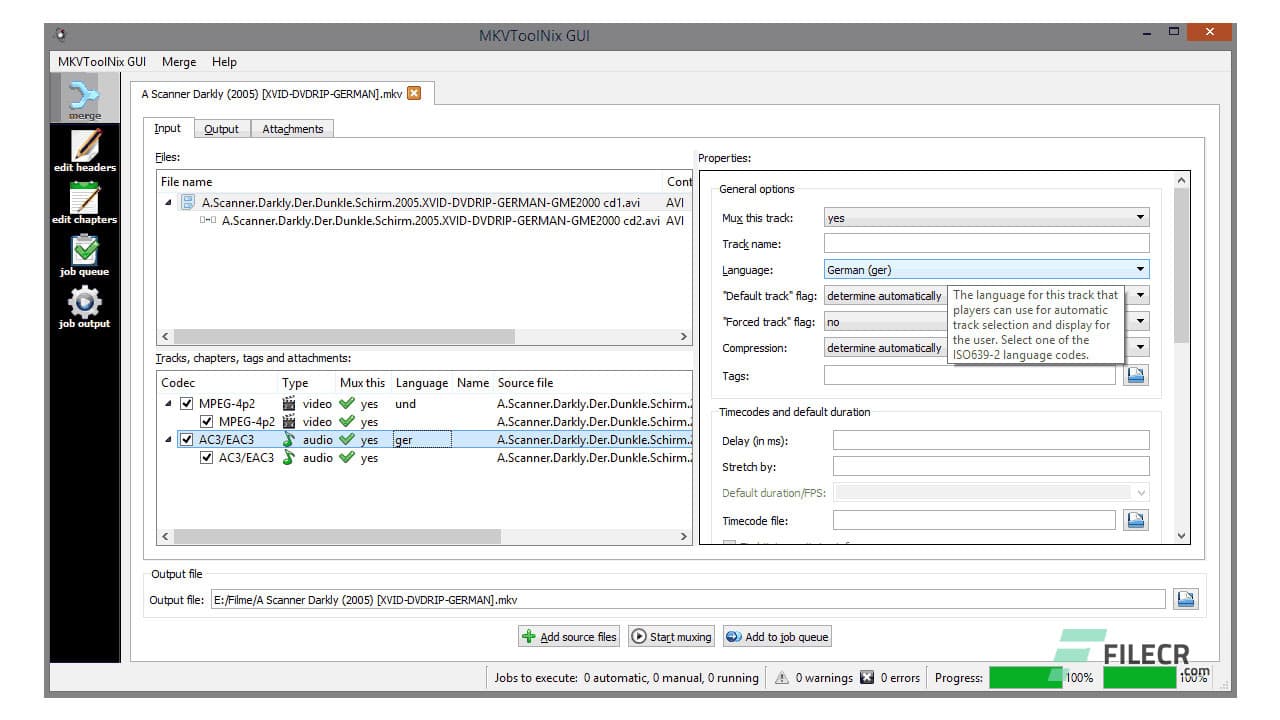Show the job output panel
1280x720 pixels.
[x=85, y=306]
